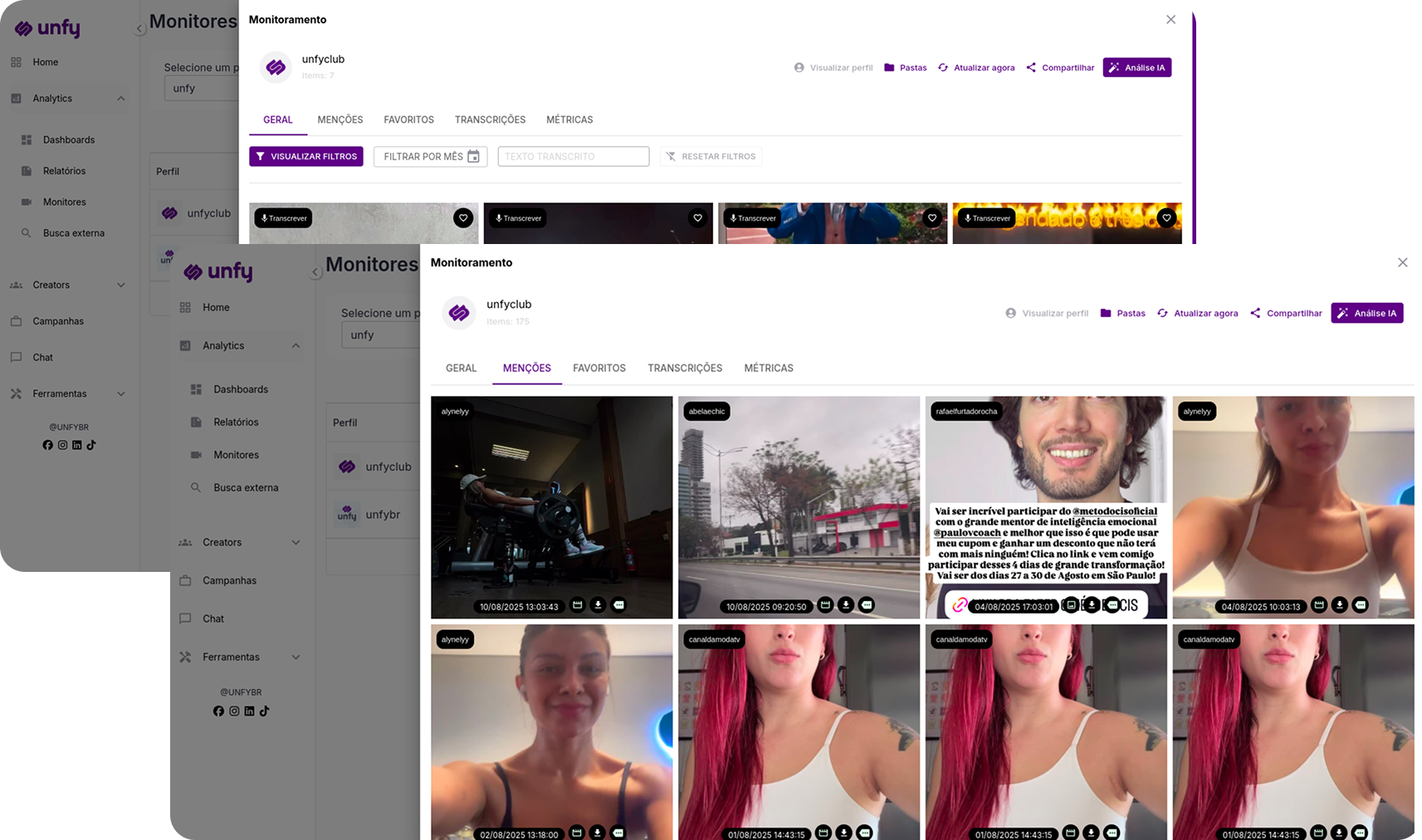
Task: Switch to Métricas tab in front window
Action: [x=769, y=368]
